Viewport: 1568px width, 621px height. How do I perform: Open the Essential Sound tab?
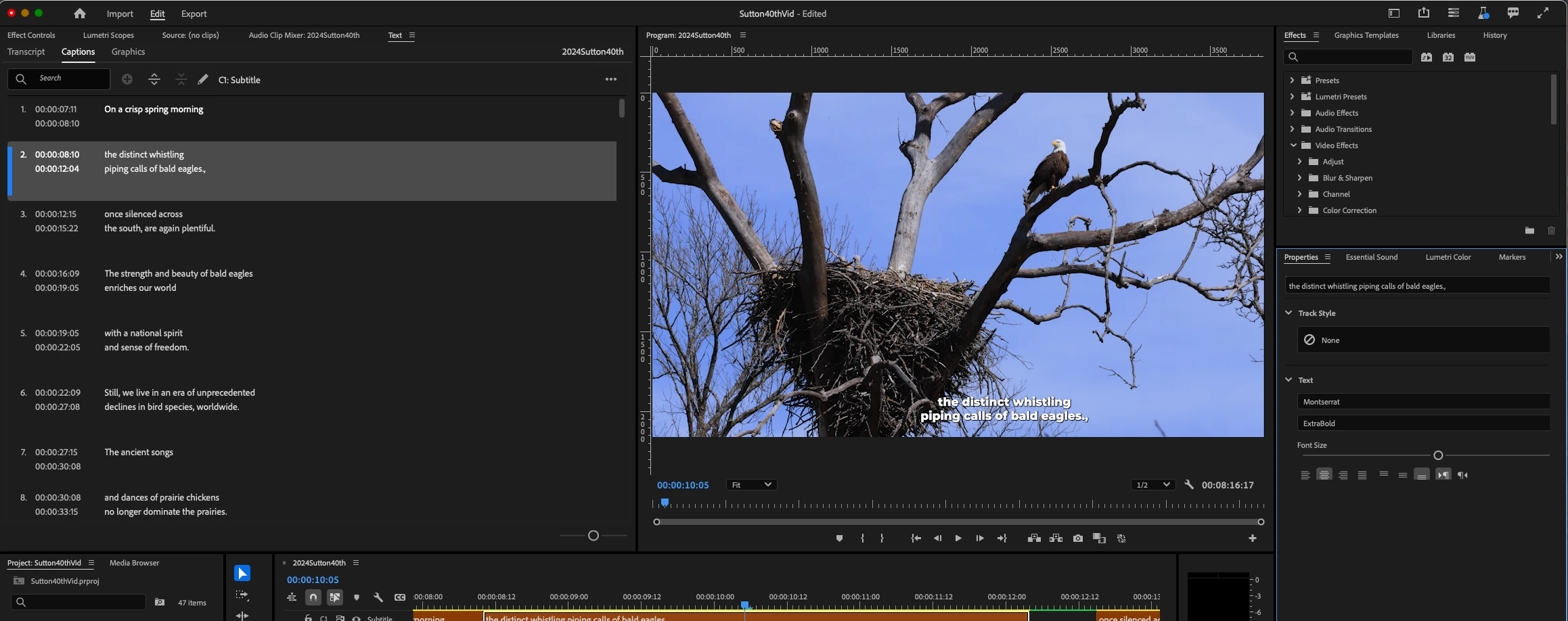(x=1371, y=257)
